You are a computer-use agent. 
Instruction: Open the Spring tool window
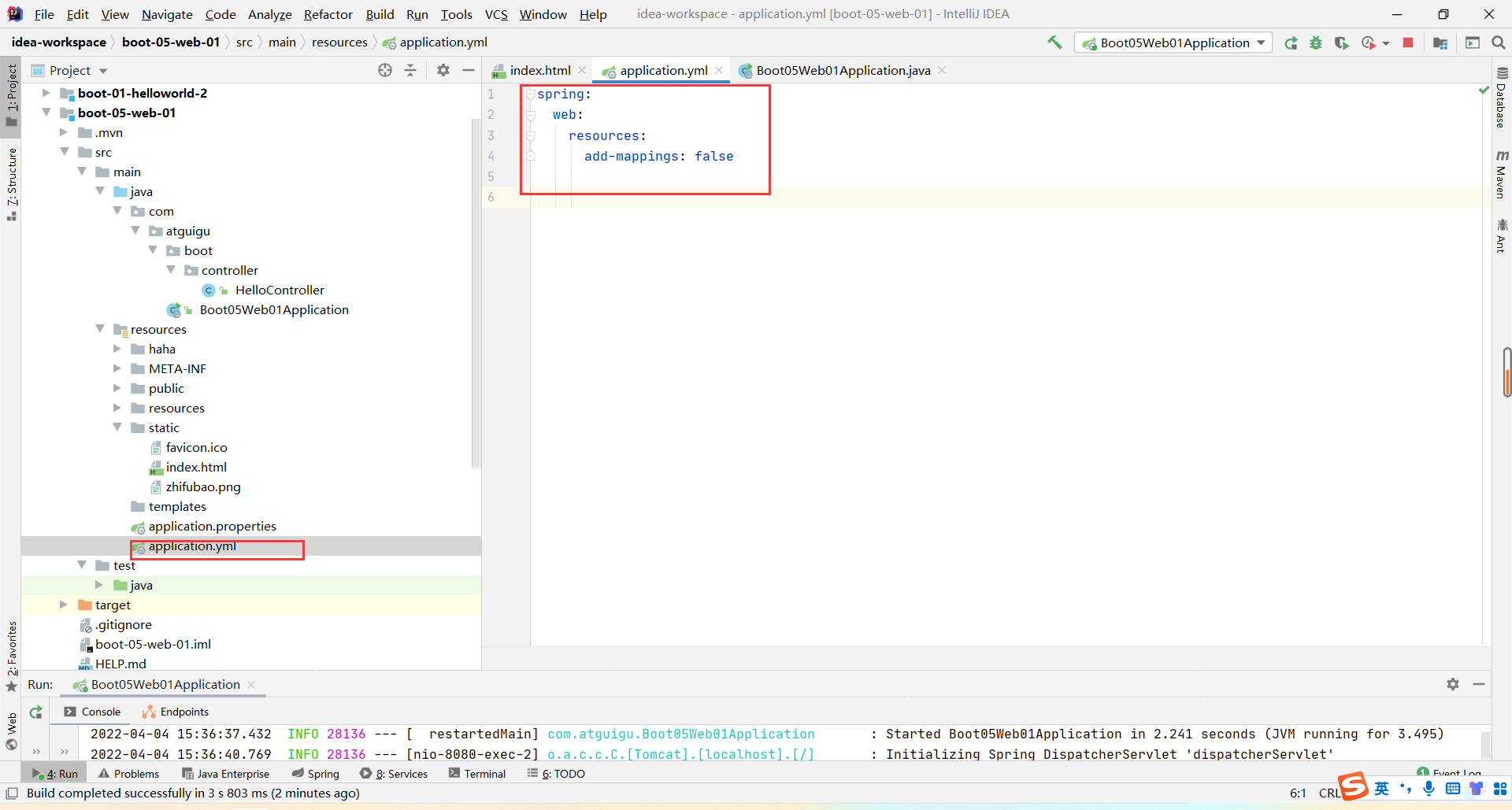(315, 774)
